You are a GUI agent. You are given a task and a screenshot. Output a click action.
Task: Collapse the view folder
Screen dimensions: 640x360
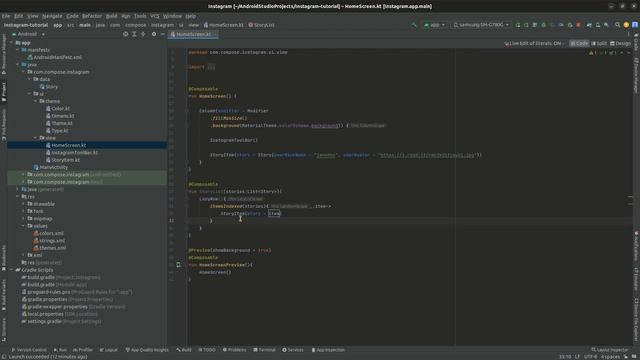pyautogui.click(x=35, y=138)
